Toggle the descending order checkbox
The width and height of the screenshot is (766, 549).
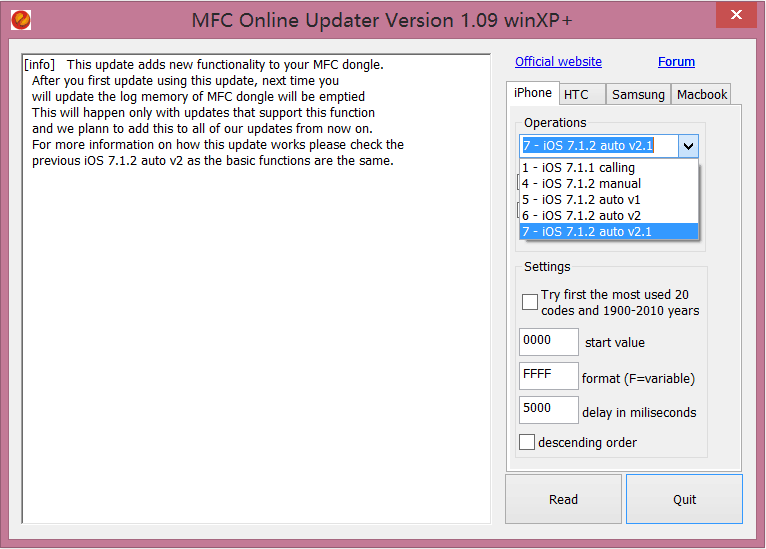point(527,442)
